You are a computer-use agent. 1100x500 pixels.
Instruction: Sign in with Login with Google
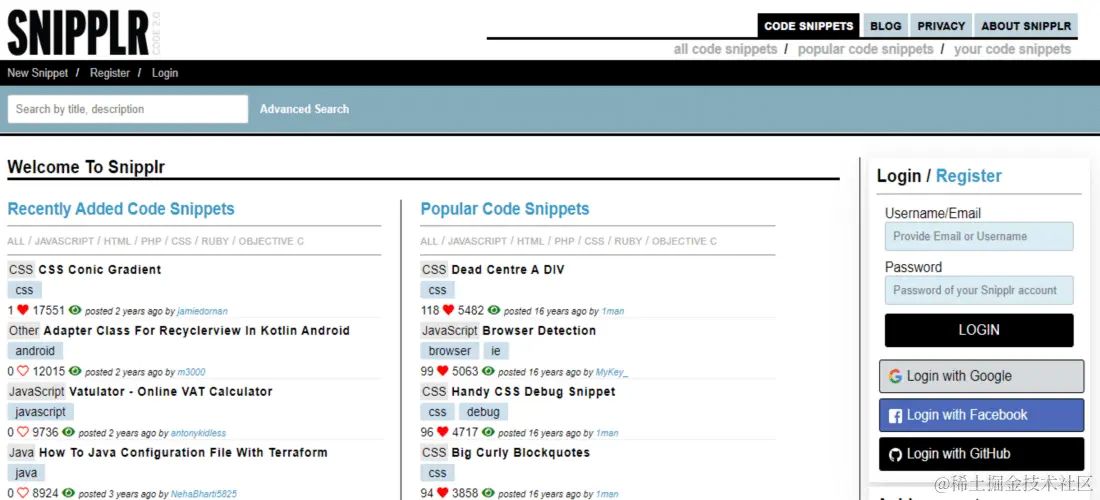(x=981, y=376)
